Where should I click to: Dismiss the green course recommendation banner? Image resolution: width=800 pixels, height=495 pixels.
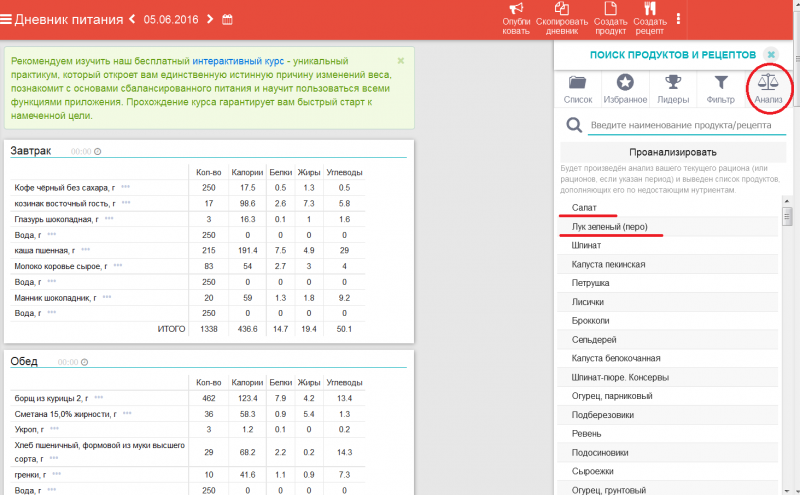401,61
